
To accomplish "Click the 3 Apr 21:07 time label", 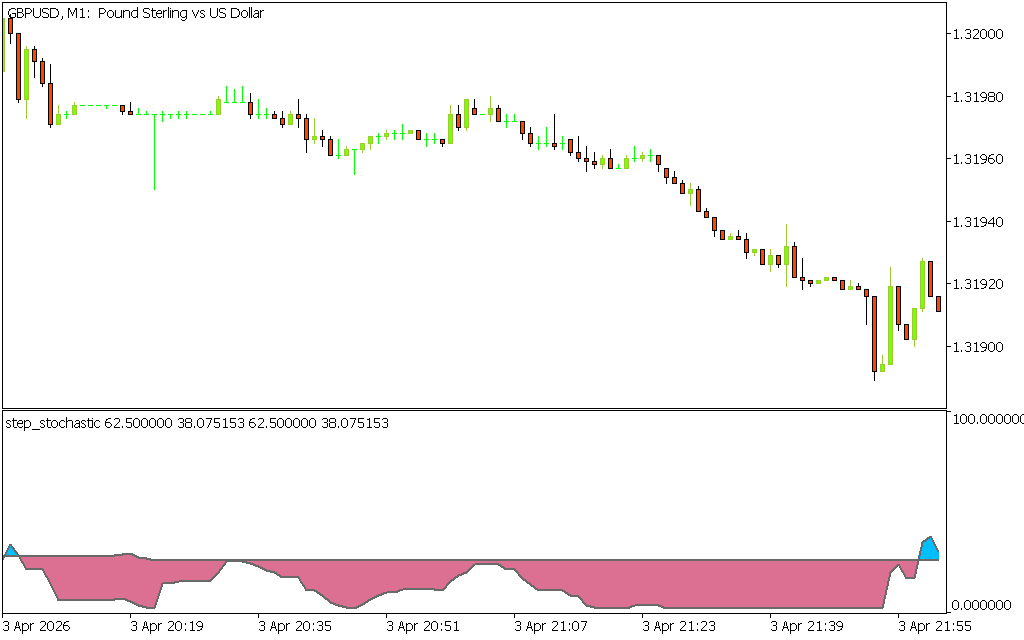I will pos(551,626).
